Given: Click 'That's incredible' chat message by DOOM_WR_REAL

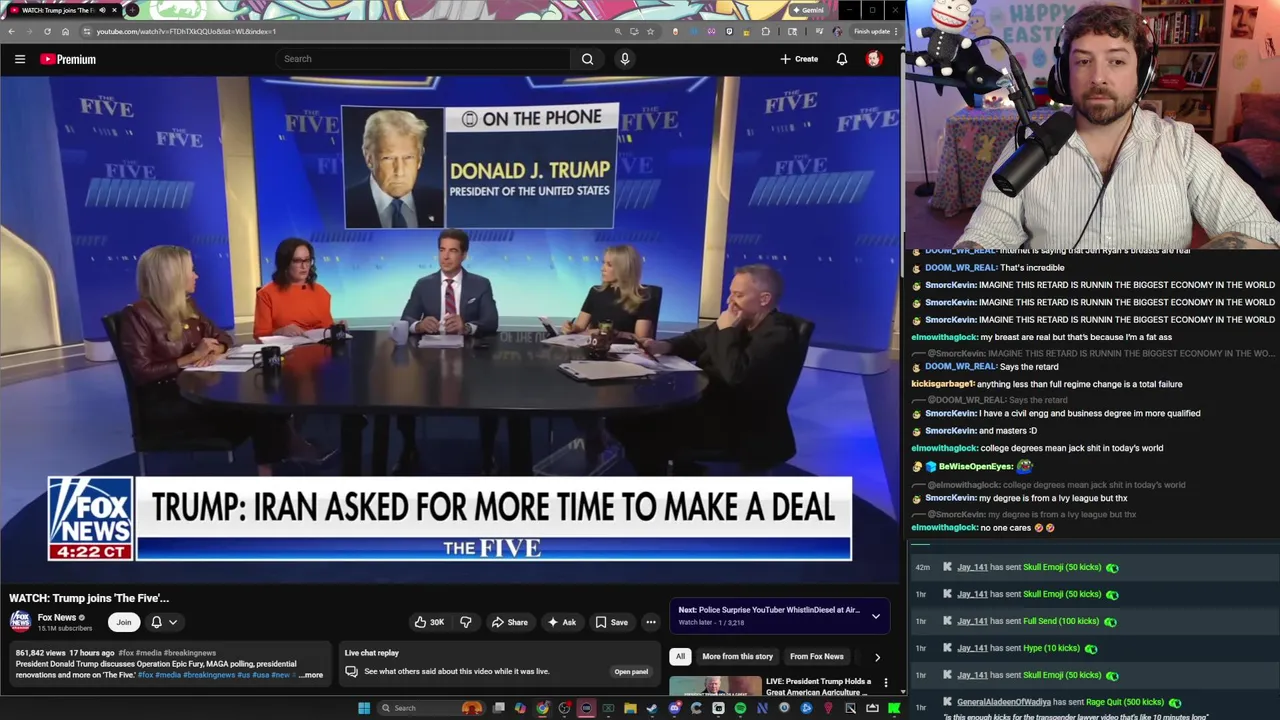Looking at the screenshot, I should 1032,267.
